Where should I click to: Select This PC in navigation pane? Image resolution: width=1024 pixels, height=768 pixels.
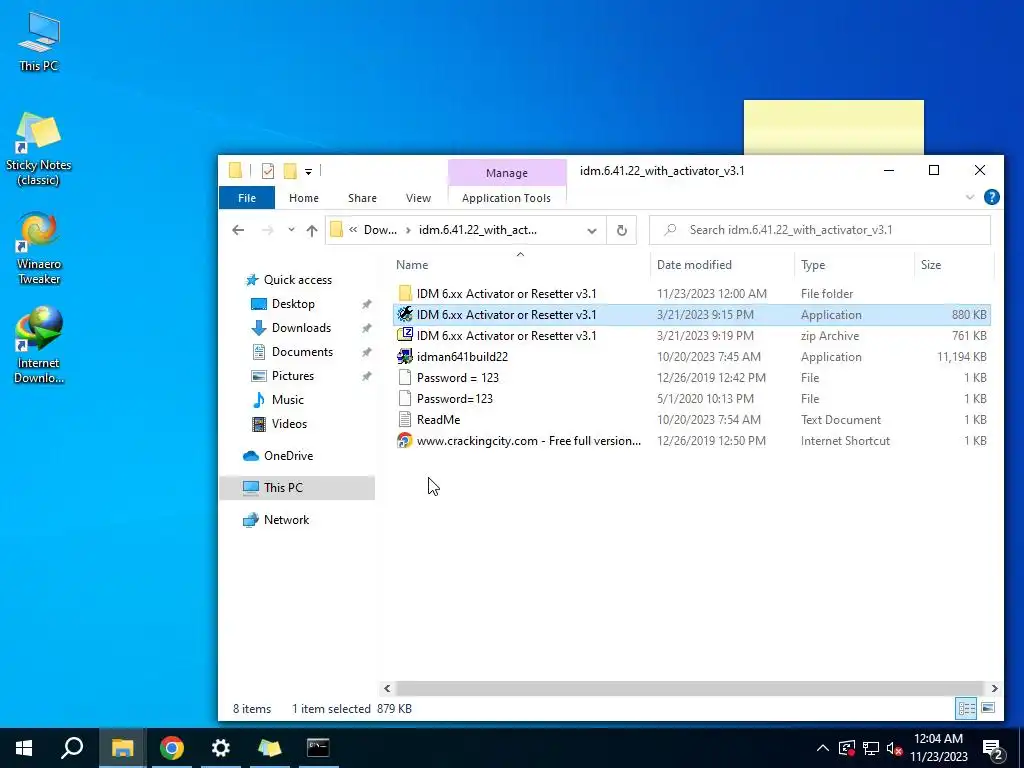297,487
